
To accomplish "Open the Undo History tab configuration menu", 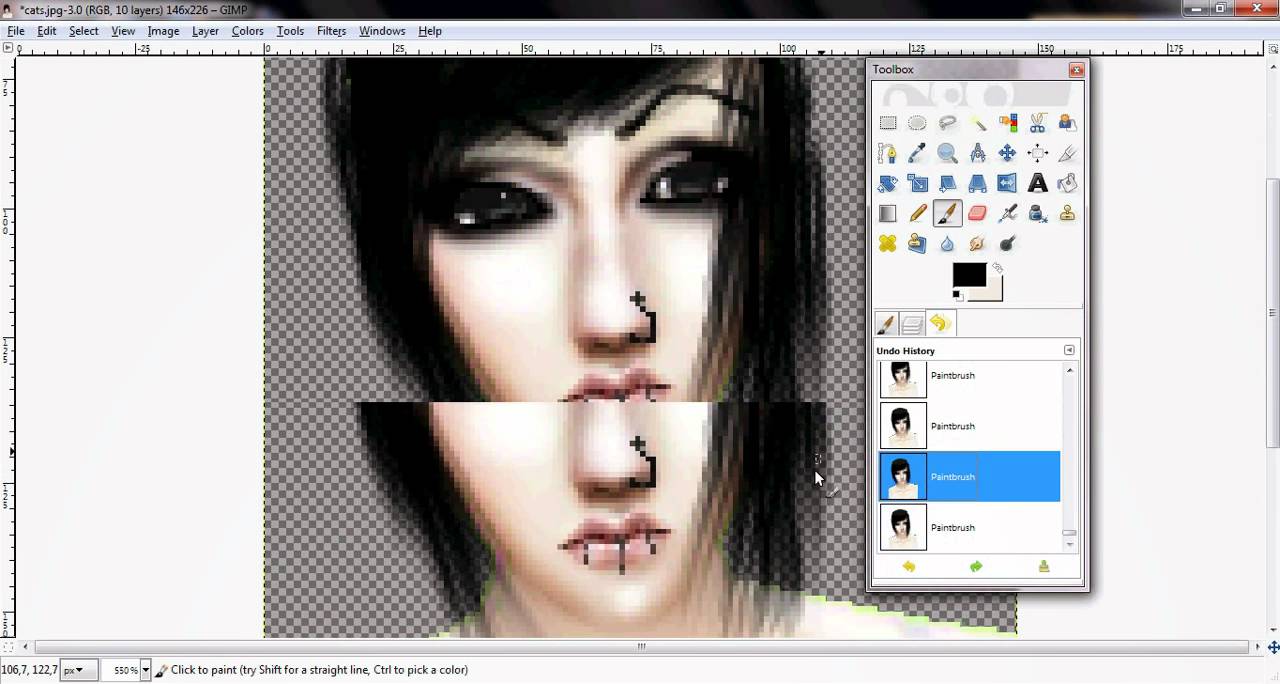I will pos(1069,350).
